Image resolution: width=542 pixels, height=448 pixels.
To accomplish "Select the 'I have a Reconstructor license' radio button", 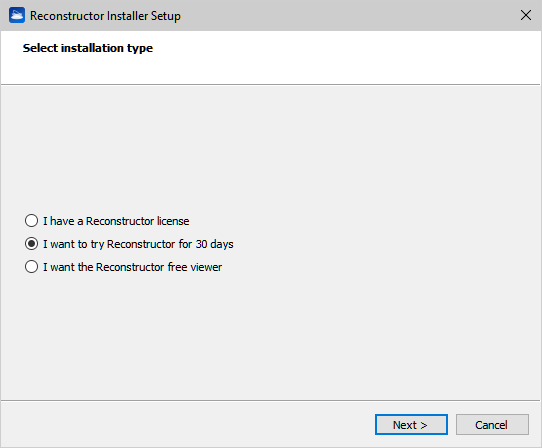I will click(31, 221).
